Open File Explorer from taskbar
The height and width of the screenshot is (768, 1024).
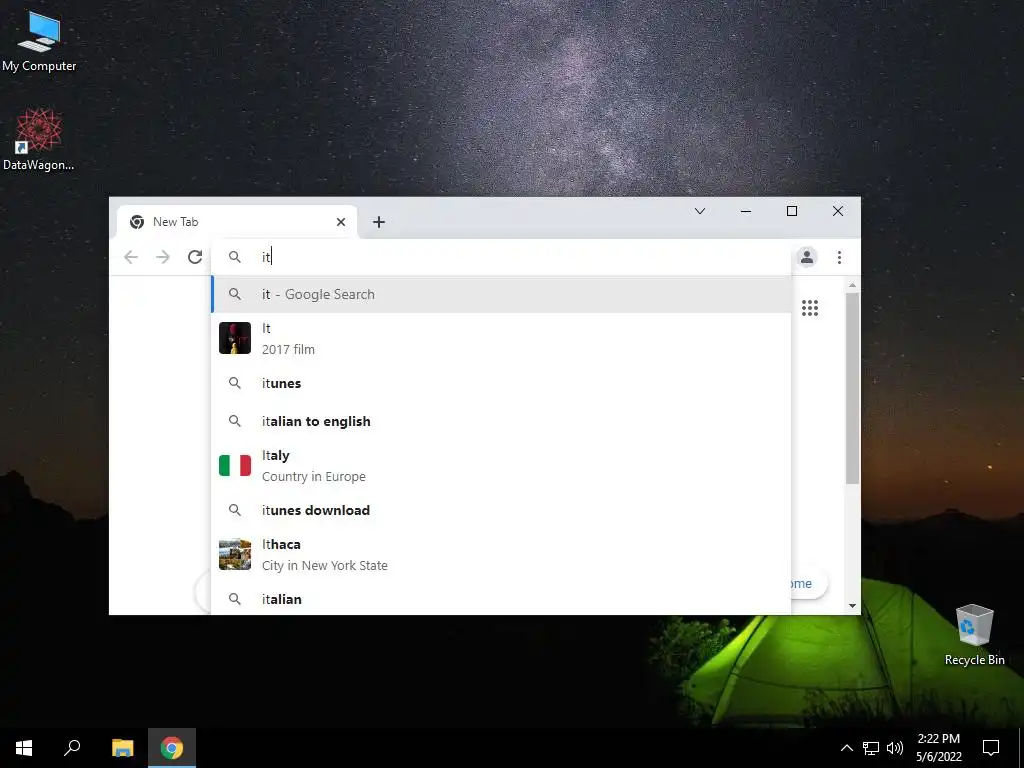click(122, 748)
